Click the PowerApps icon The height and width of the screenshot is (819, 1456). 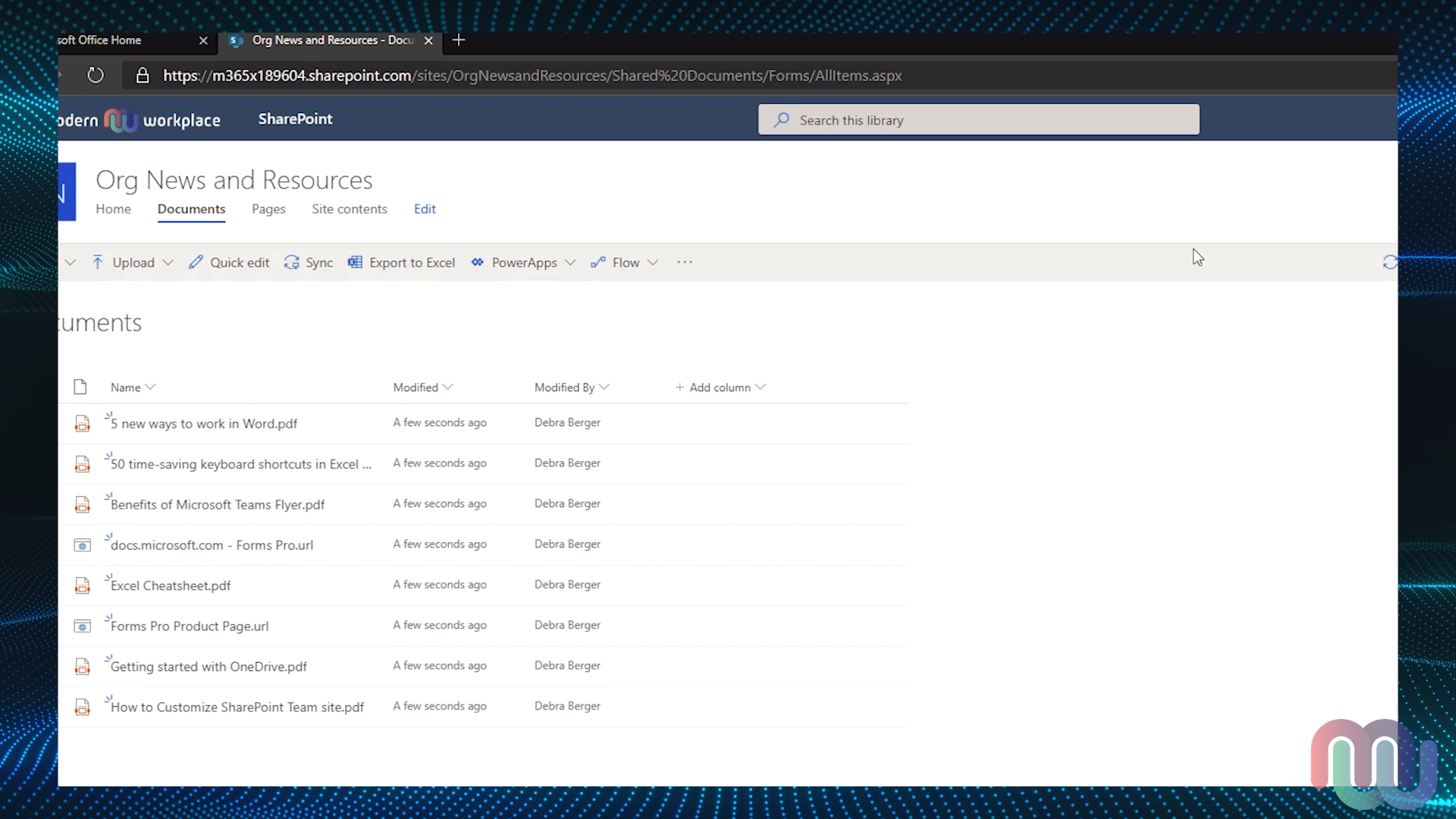click(x=477, y=262)
